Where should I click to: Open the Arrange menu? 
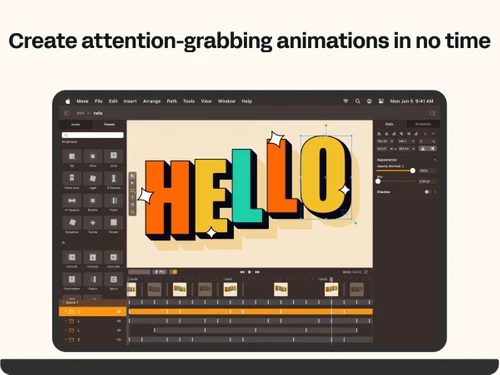pos(152,101)
